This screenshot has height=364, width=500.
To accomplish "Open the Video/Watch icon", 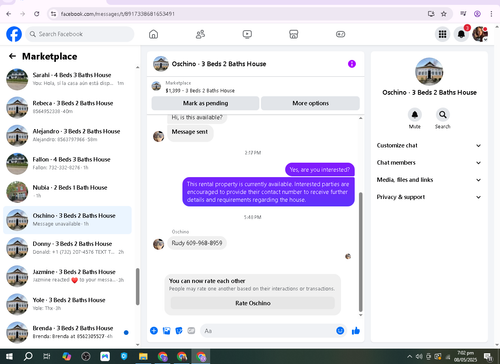I will pyautogui.click(x=247, y=34).
